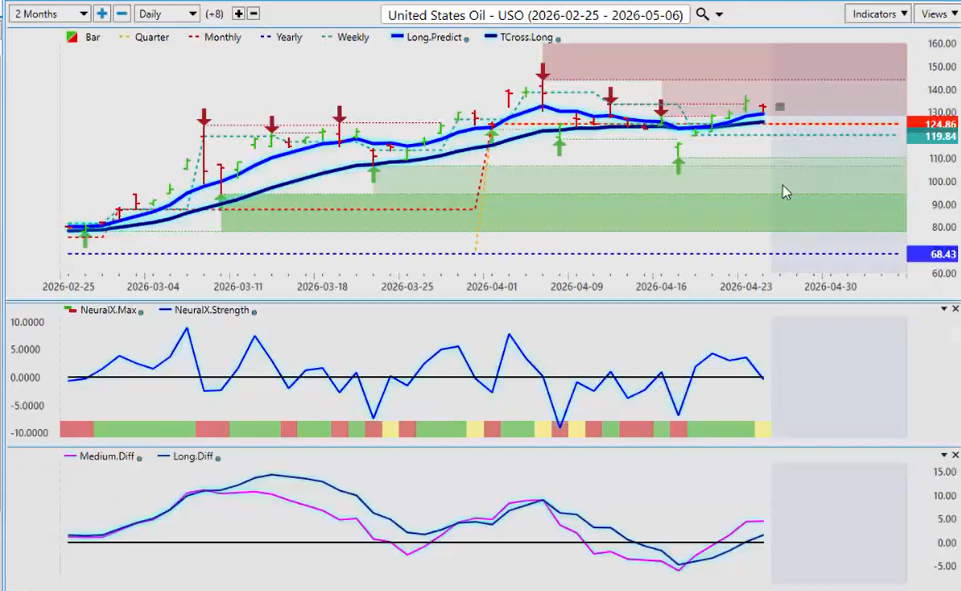Click the magnifying glass symbol search icon
Image resolution: width=961 pixels, height=591 pixels.
click(x=702, y=14)
